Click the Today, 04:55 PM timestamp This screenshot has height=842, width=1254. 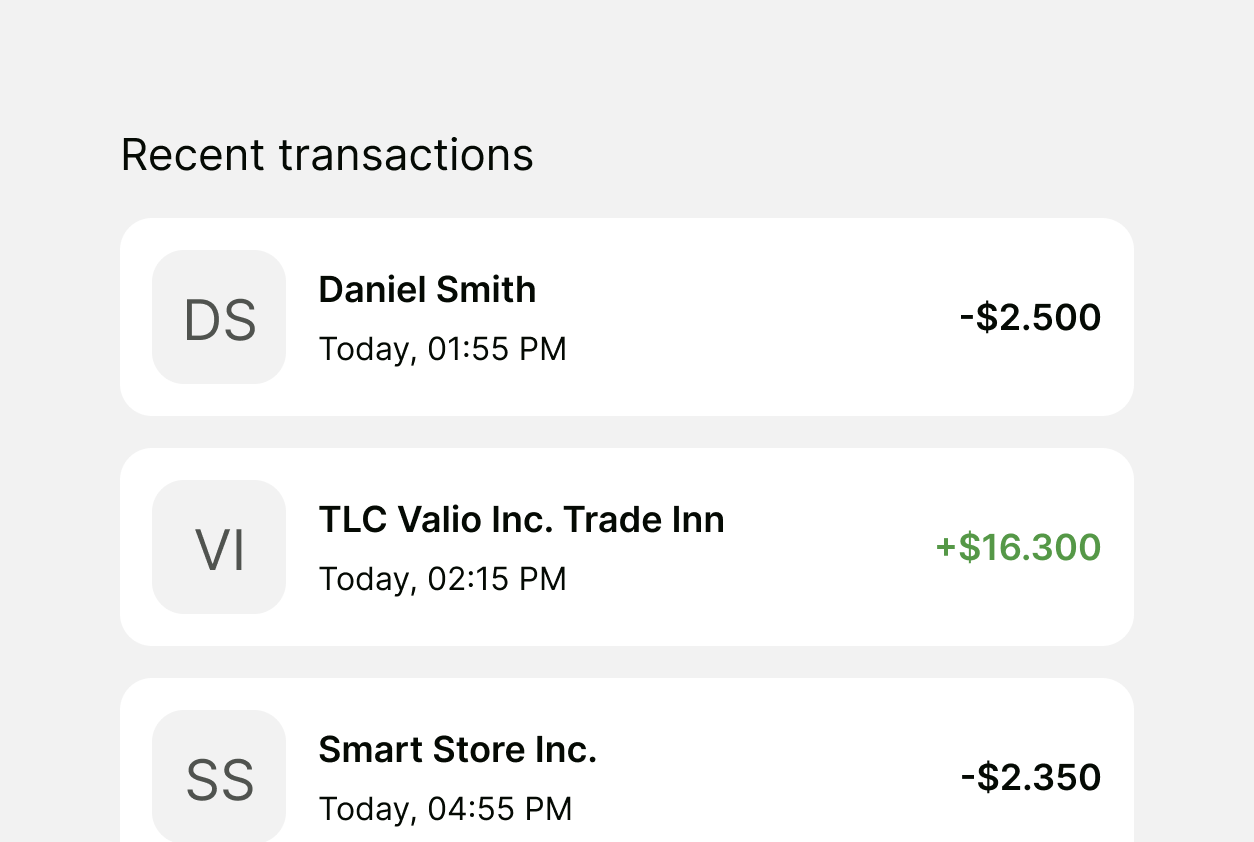[445, 809]
